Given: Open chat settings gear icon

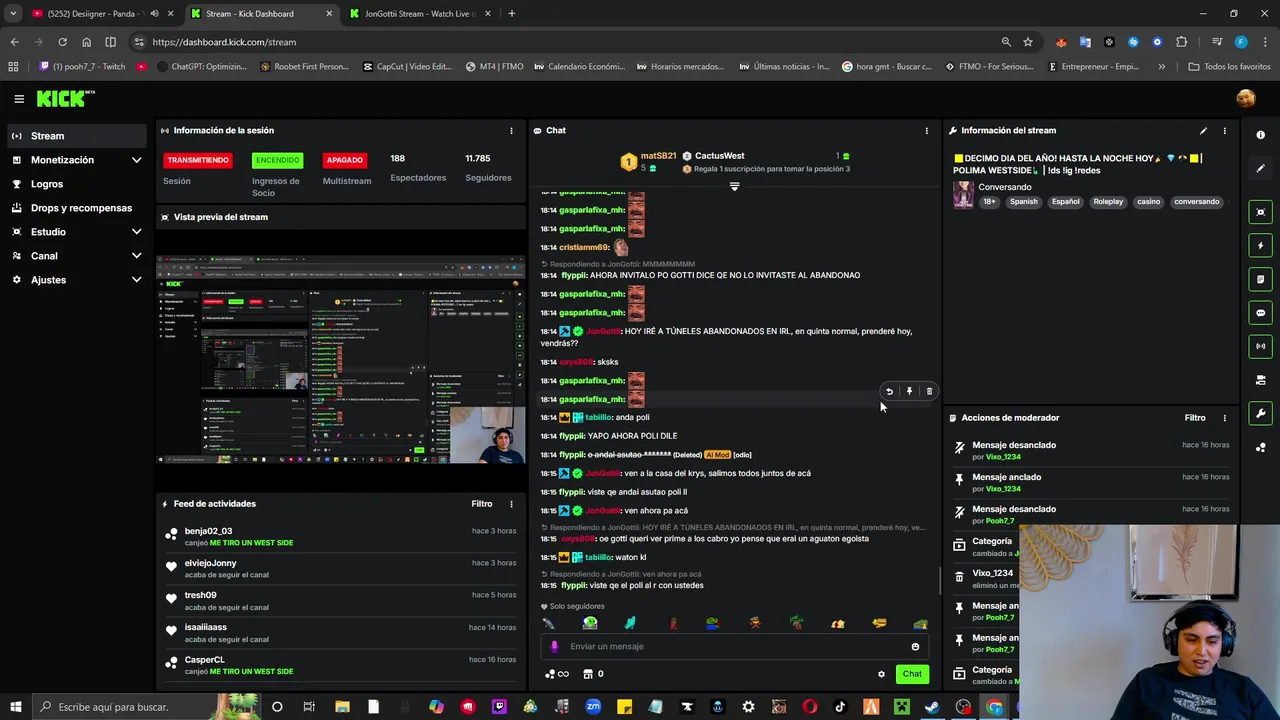Looking at the screenshot, I should 881,674.
